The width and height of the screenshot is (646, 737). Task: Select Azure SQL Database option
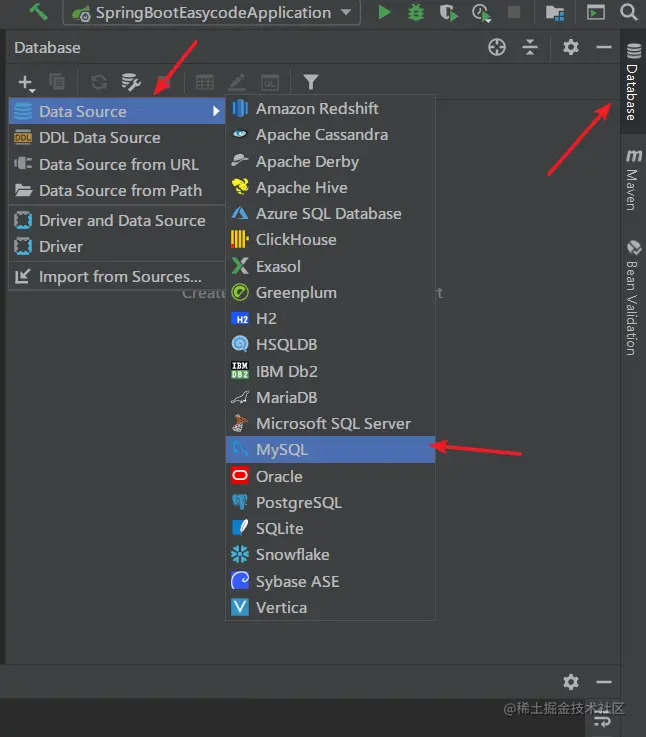tap(331, 214)
